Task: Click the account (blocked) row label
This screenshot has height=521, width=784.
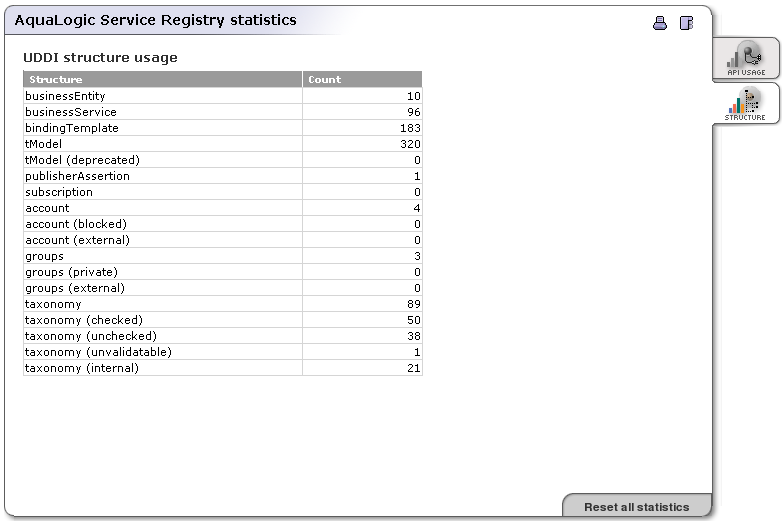Action: point(76,224)
